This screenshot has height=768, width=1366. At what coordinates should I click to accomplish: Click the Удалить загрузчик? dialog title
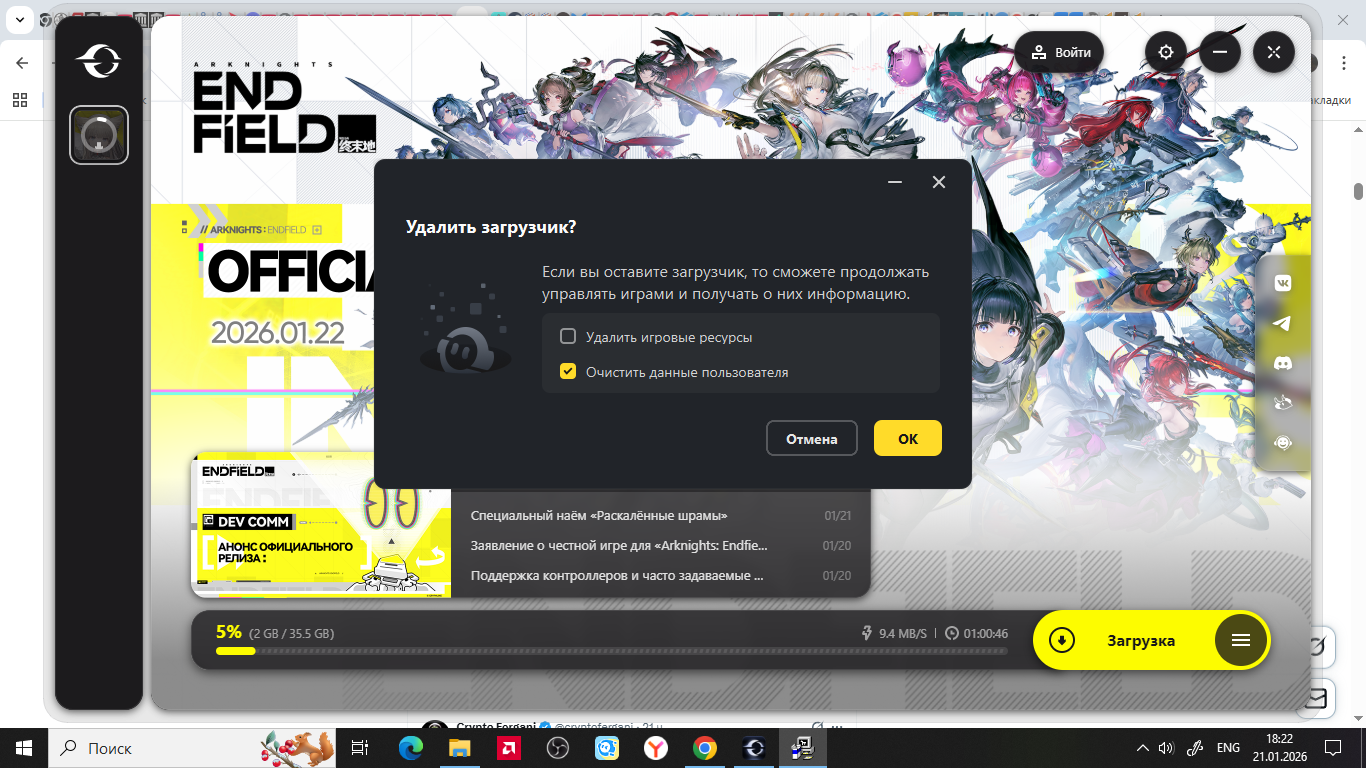tap(491, 227)
